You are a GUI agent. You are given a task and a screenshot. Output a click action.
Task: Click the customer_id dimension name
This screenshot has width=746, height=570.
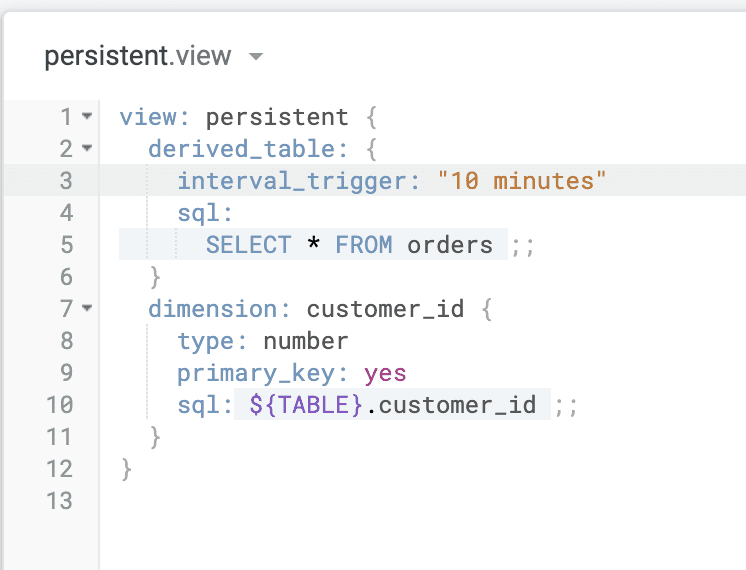coord(385,309)
